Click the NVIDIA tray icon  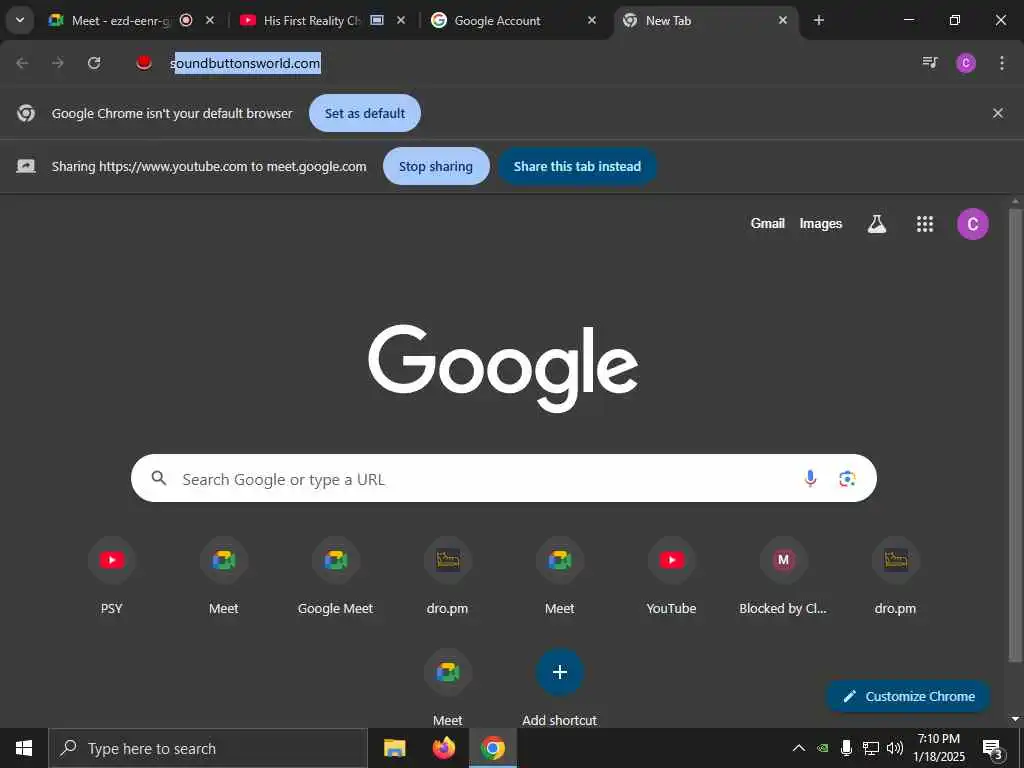coord(823,748)
